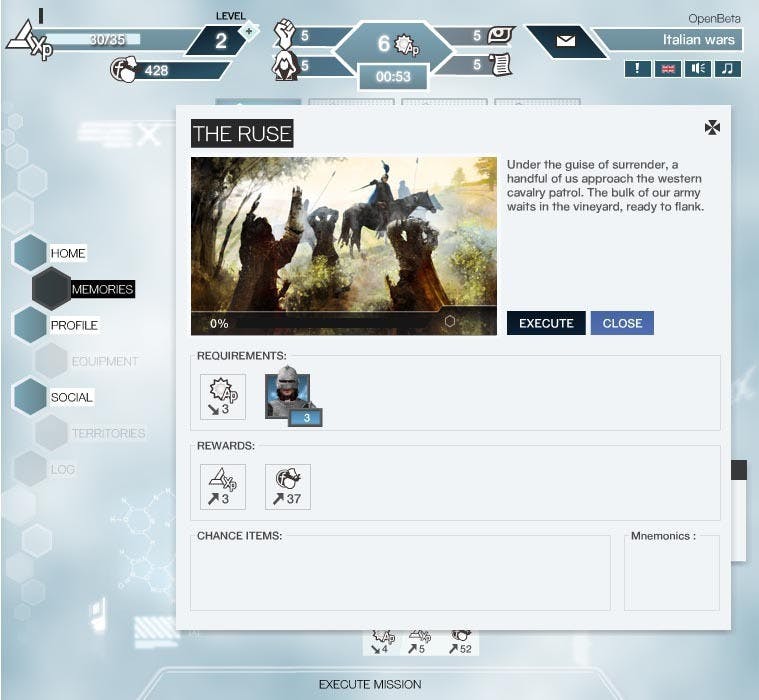Click the blue Close button
This screenshot has width=759, height=700.
click(622, 323)
